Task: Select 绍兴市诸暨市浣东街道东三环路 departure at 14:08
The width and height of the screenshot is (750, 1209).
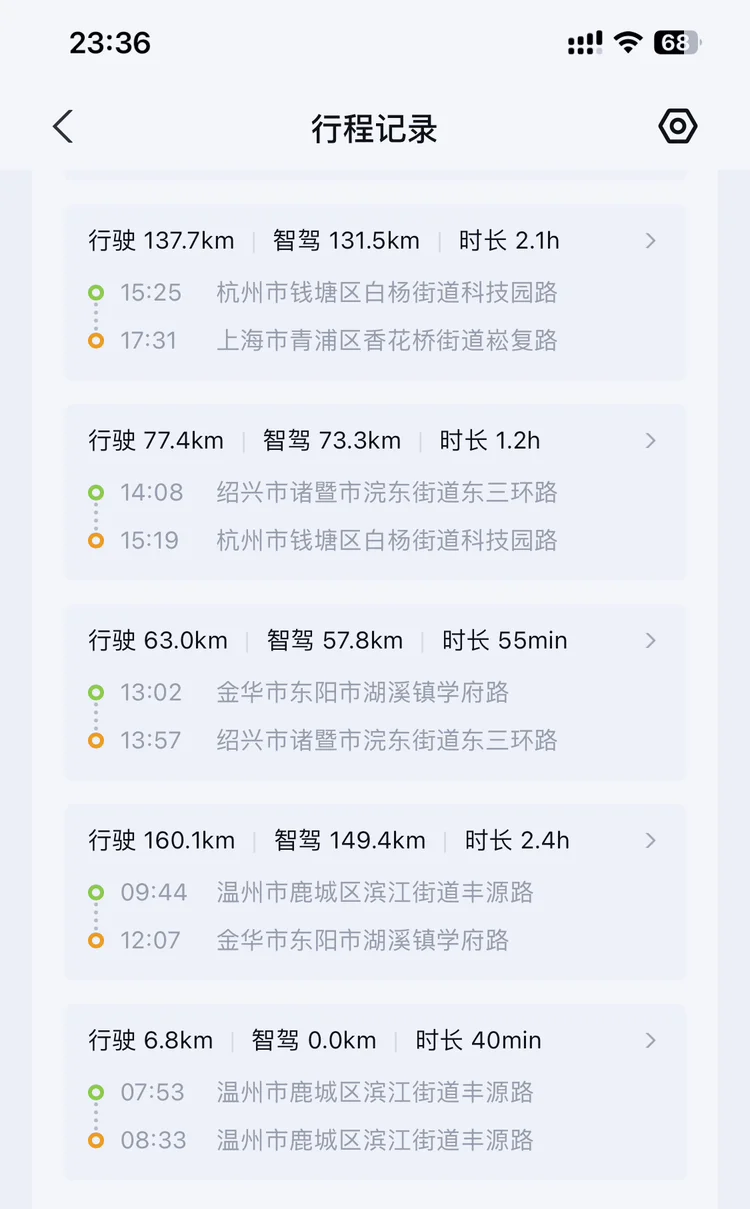Action: tap(387, 493)
